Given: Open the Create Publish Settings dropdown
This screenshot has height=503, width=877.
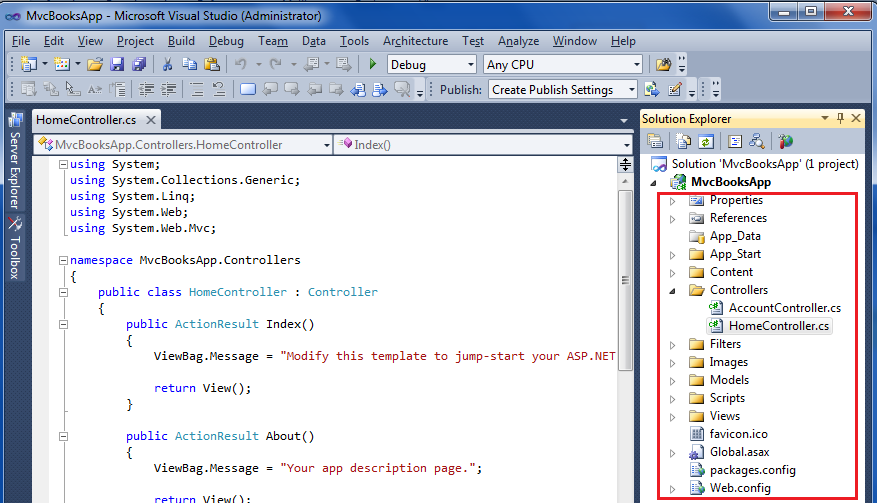Looking at the screenshot, I should 631,90.
